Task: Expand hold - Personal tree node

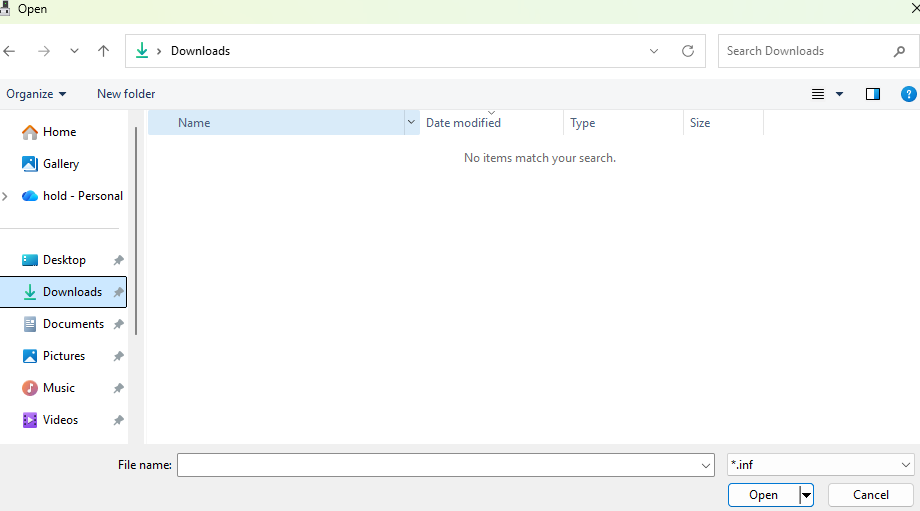Action: [x=5, y=196]
